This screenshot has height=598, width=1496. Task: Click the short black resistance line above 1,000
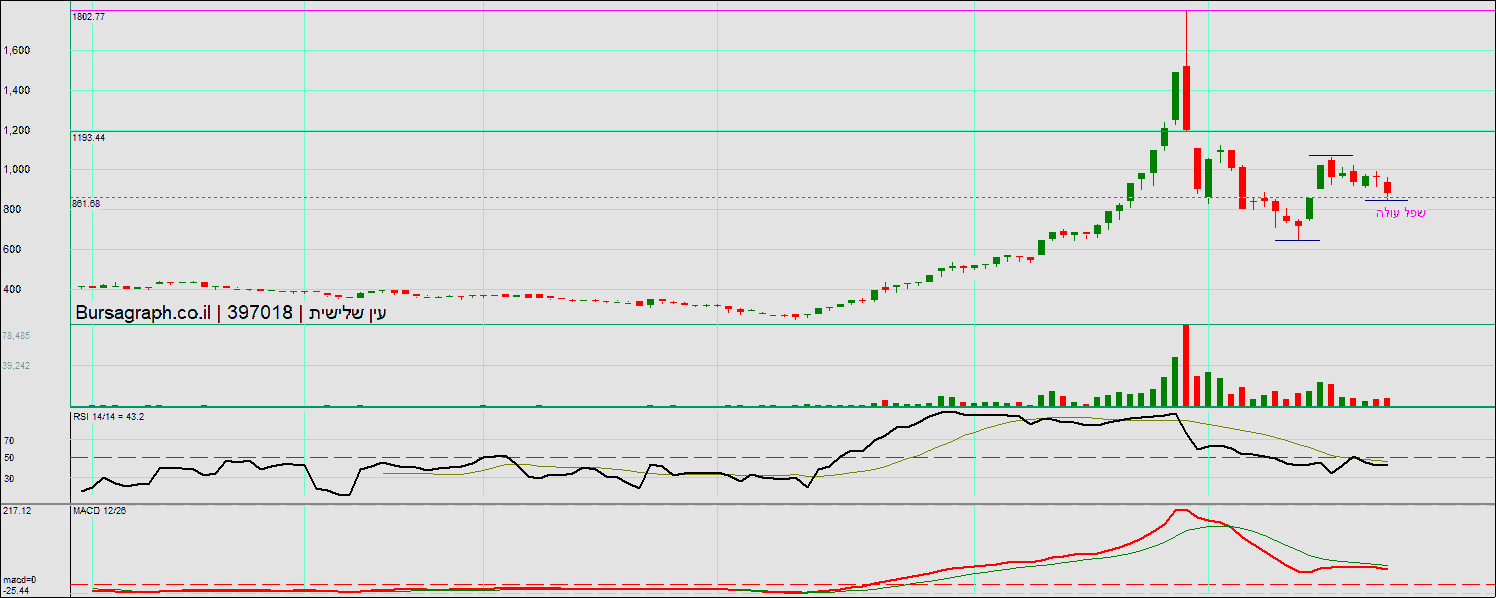click(1331, 155)
